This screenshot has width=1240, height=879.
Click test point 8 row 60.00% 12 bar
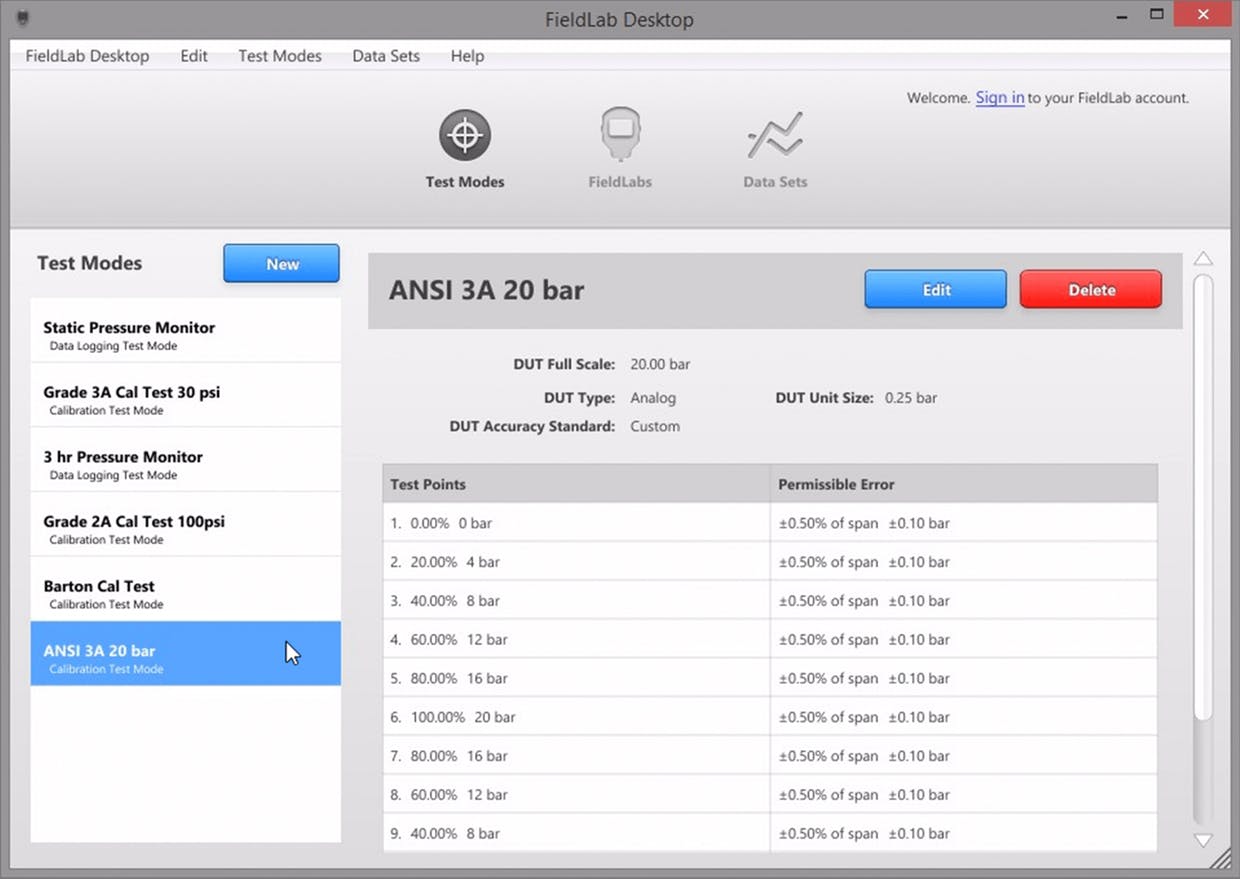576,795
